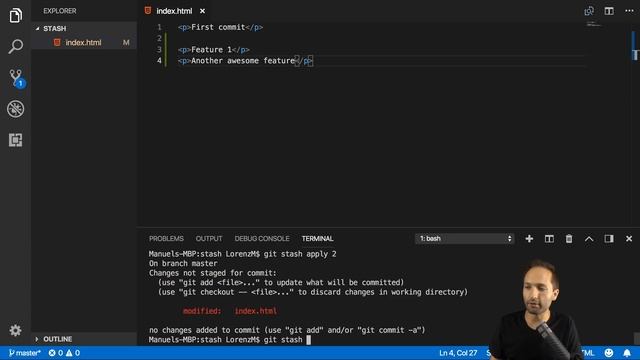Click "On branch master" terminal text

click(x=183, y=264)
